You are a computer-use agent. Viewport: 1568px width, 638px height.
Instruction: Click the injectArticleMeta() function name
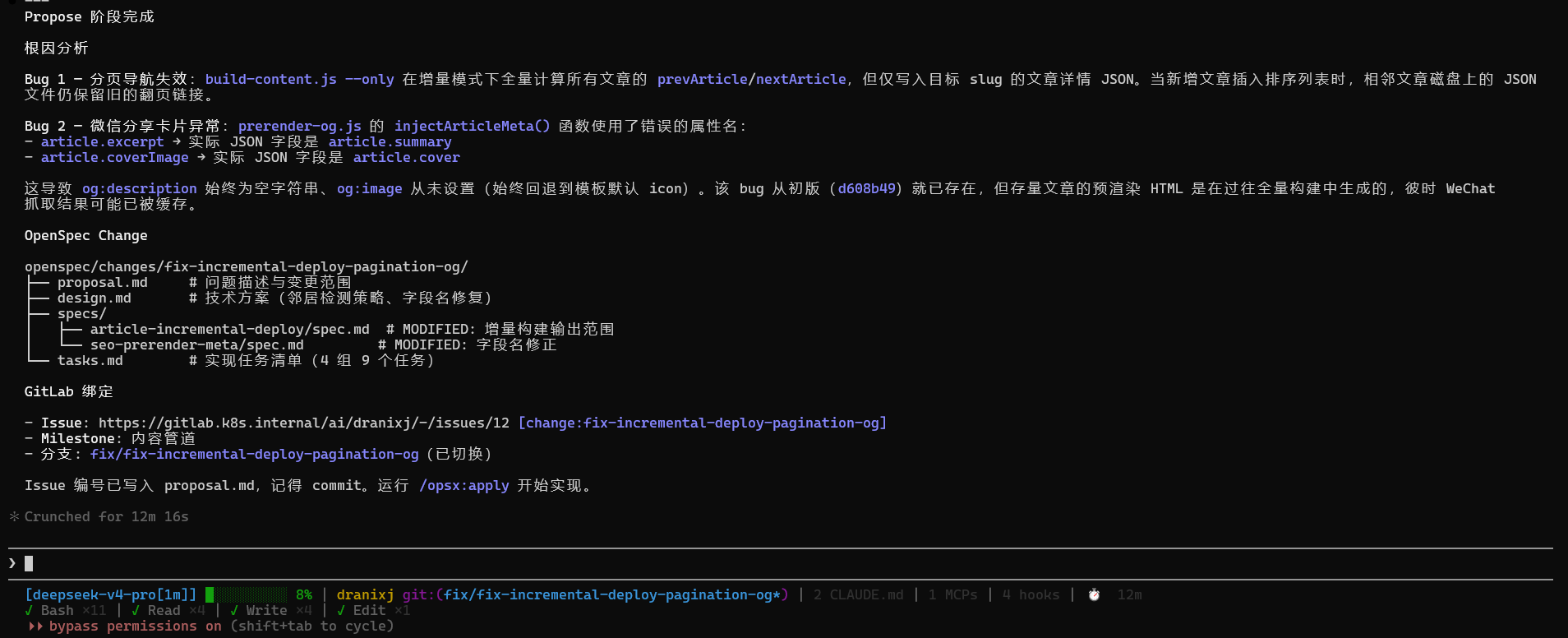[473, 126]
